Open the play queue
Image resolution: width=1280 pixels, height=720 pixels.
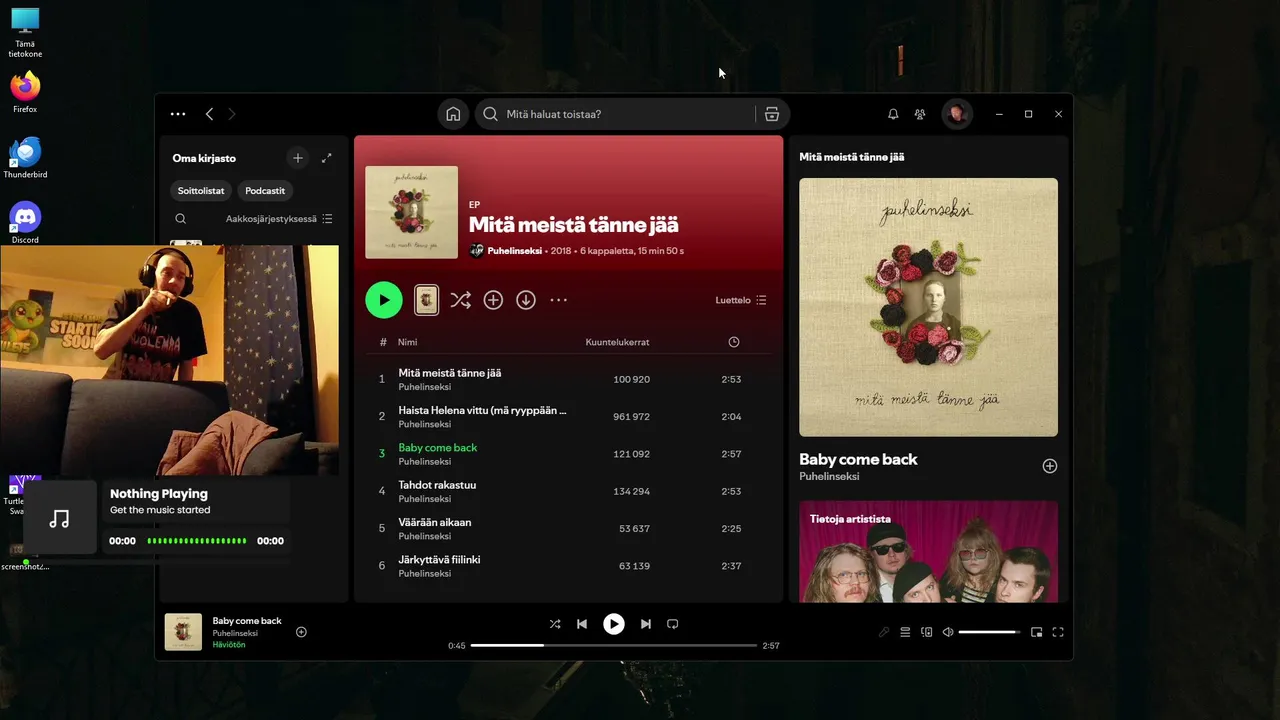[905, 632]
